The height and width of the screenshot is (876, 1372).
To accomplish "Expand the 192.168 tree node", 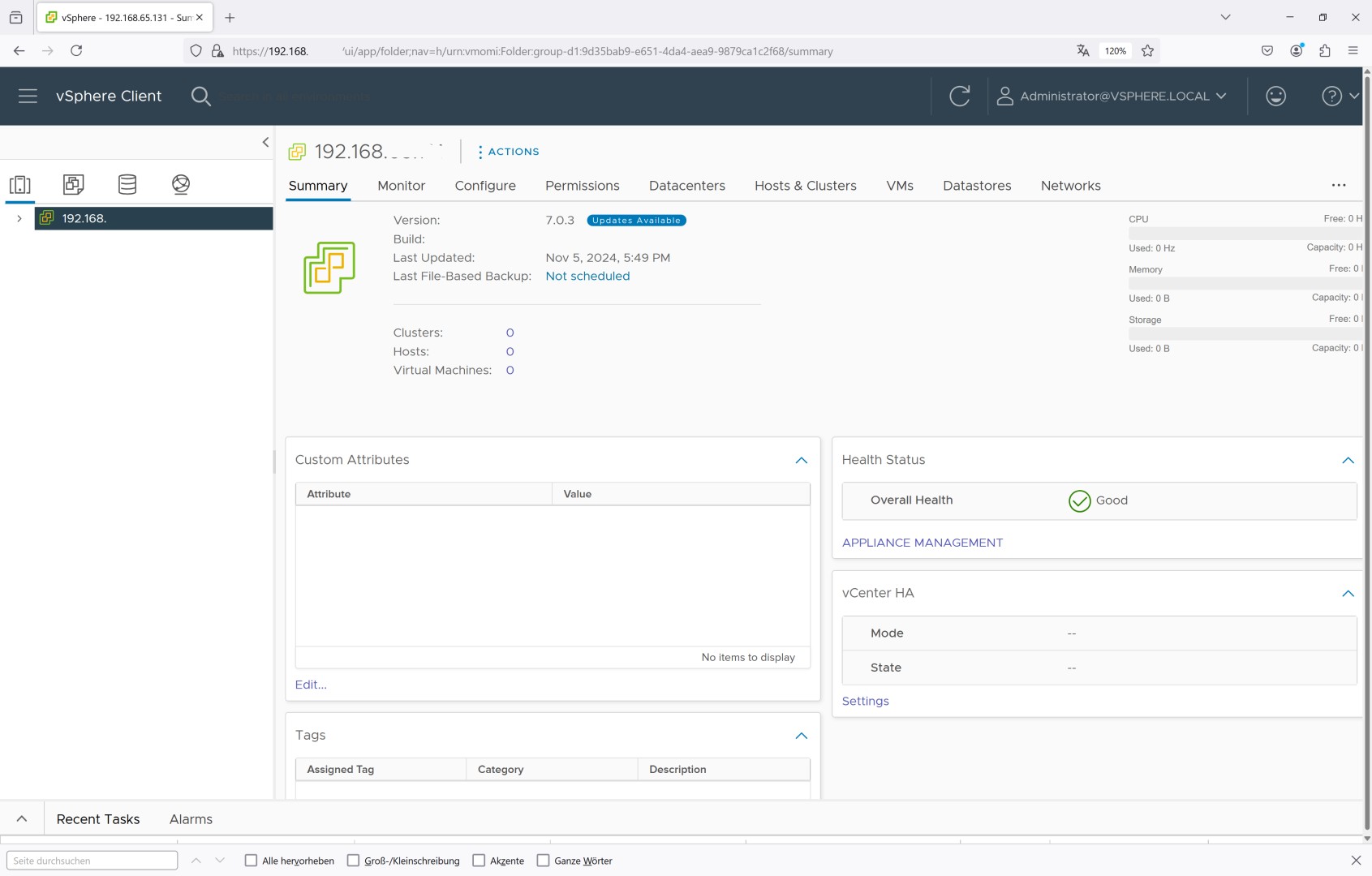I will [x=19, y=218].
